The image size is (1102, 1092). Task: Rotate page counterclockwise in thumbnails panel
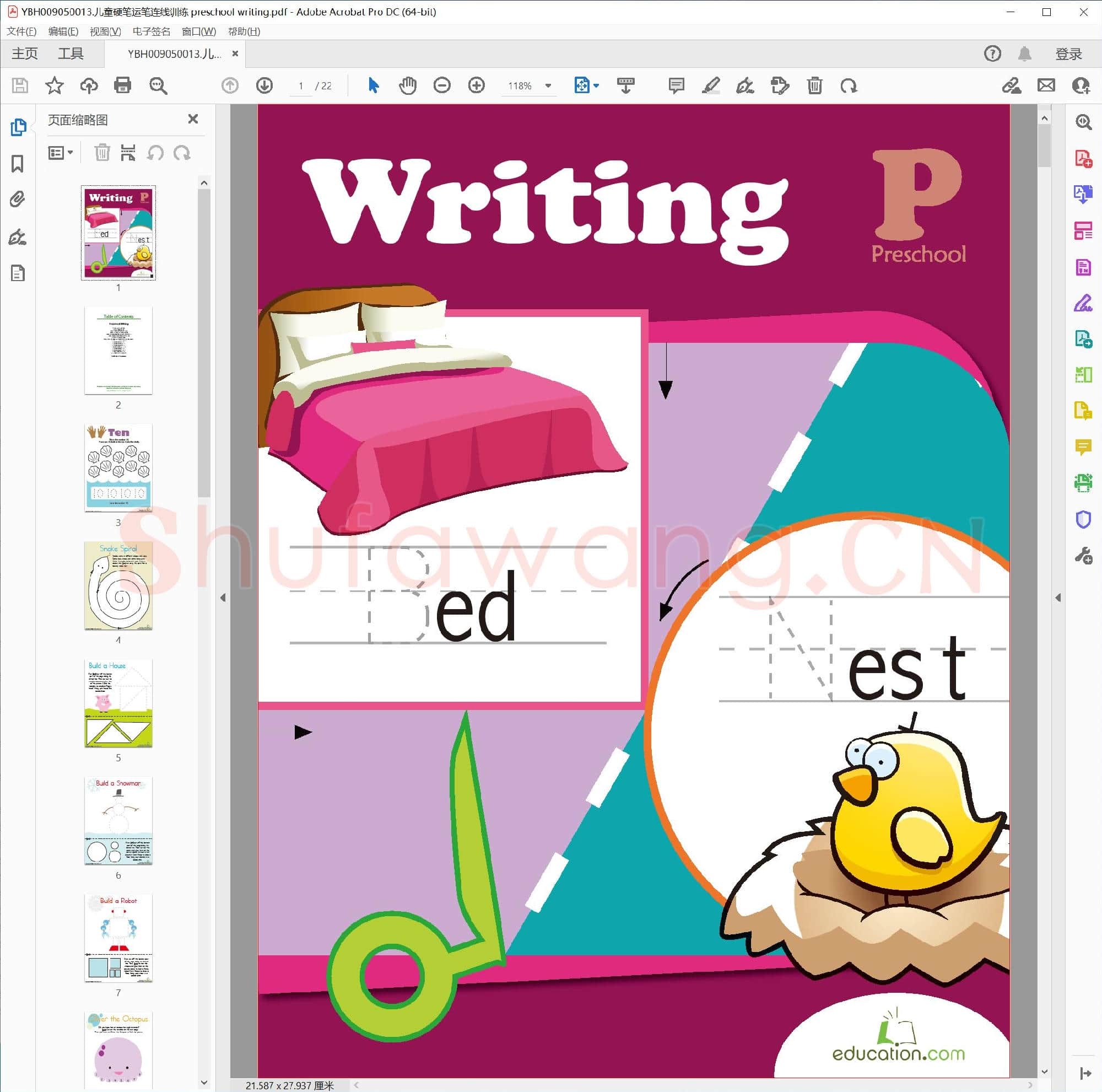156,152
